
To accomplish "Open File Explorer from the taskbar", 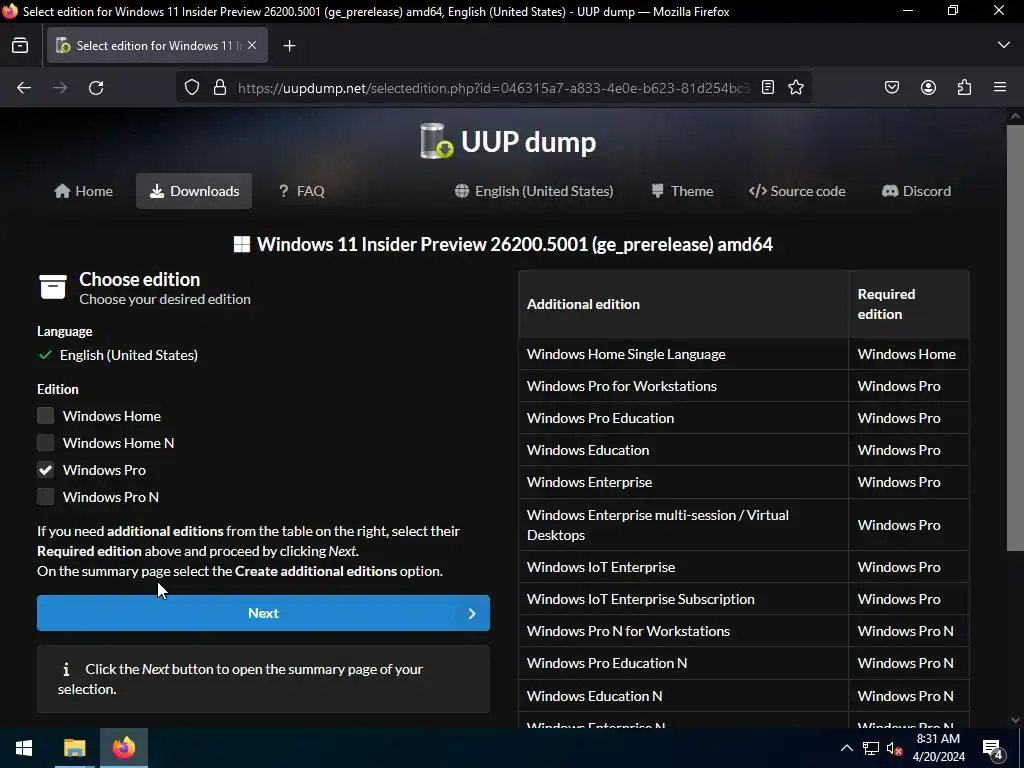I will click(x=74, y=748).
